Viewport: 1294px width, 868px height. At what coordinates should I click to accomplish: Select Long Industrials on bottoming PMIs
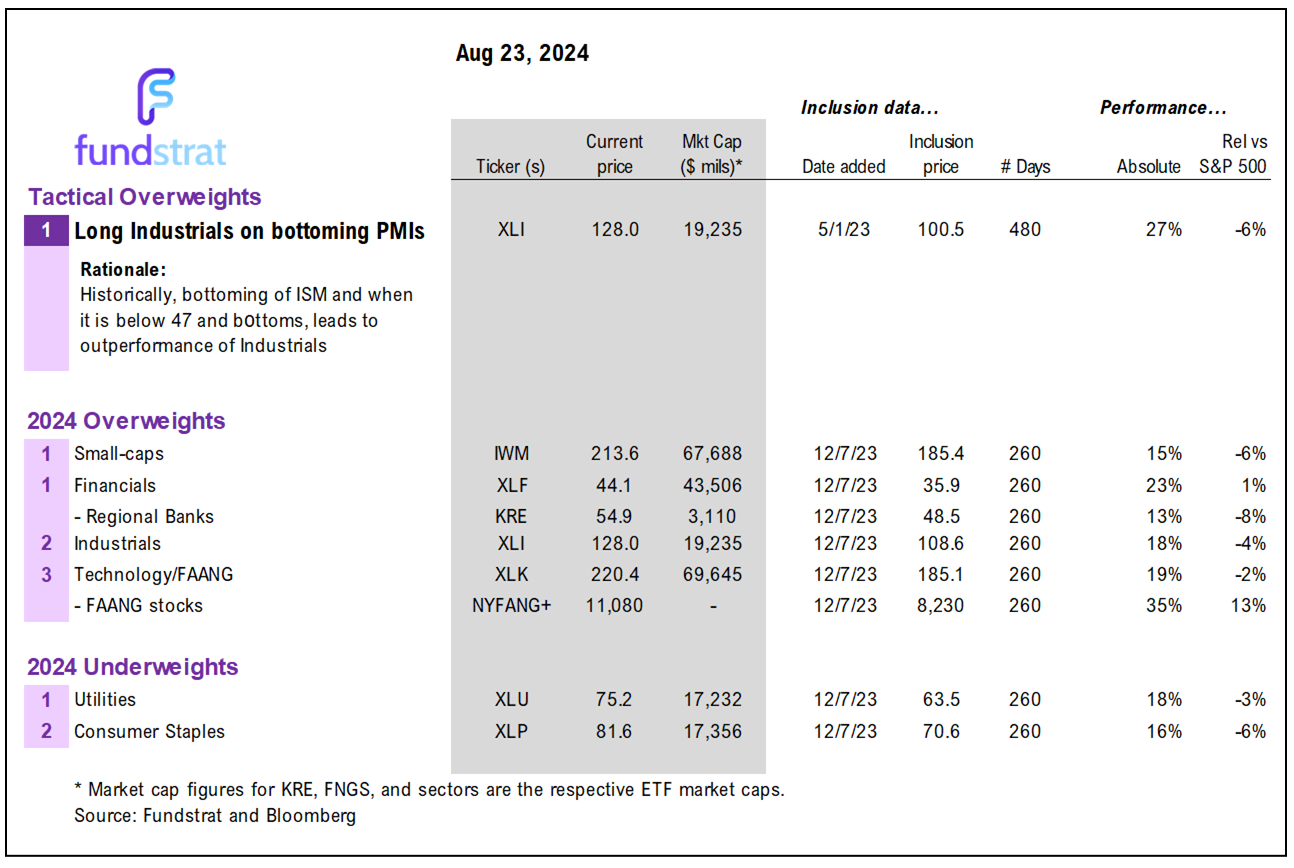click(x=249, y=231)
